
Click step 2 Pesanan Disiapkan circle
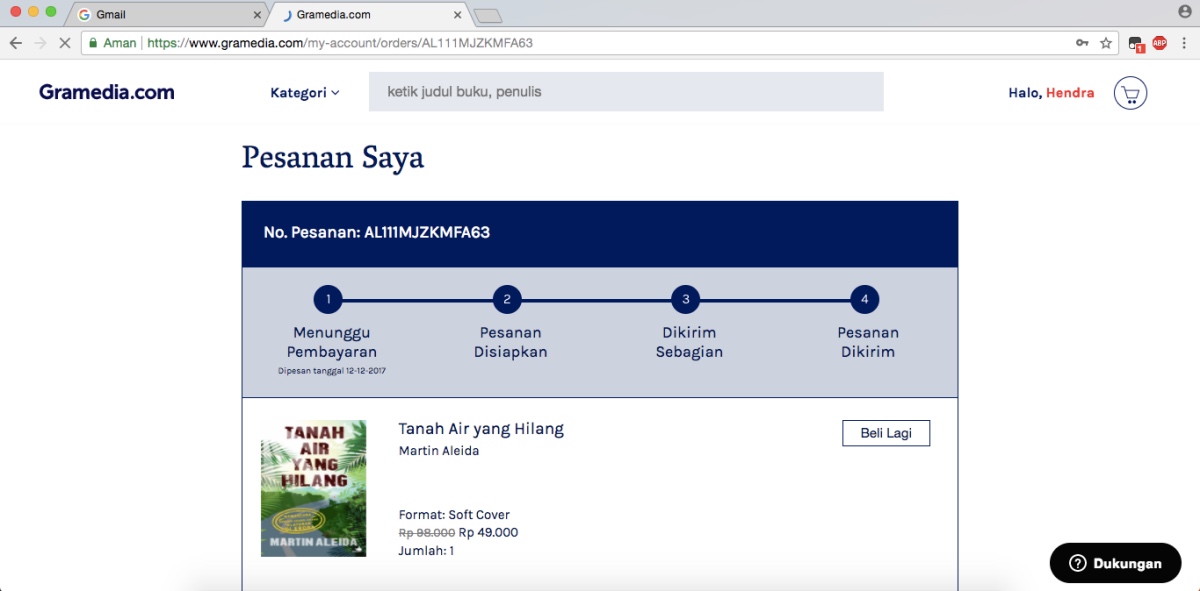[507, 299]
